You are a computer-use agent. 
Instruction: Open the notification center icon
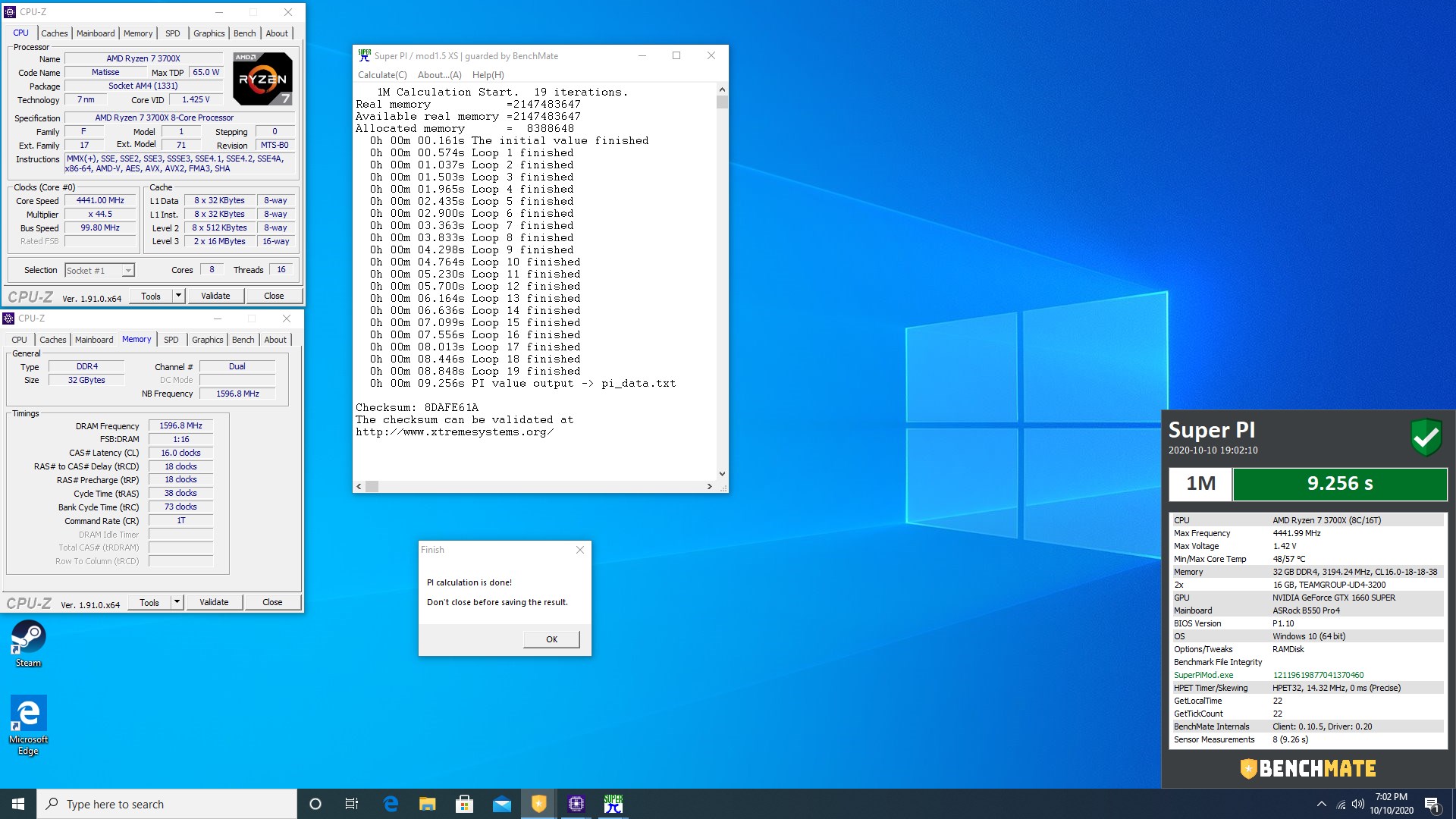[1432, 804]
